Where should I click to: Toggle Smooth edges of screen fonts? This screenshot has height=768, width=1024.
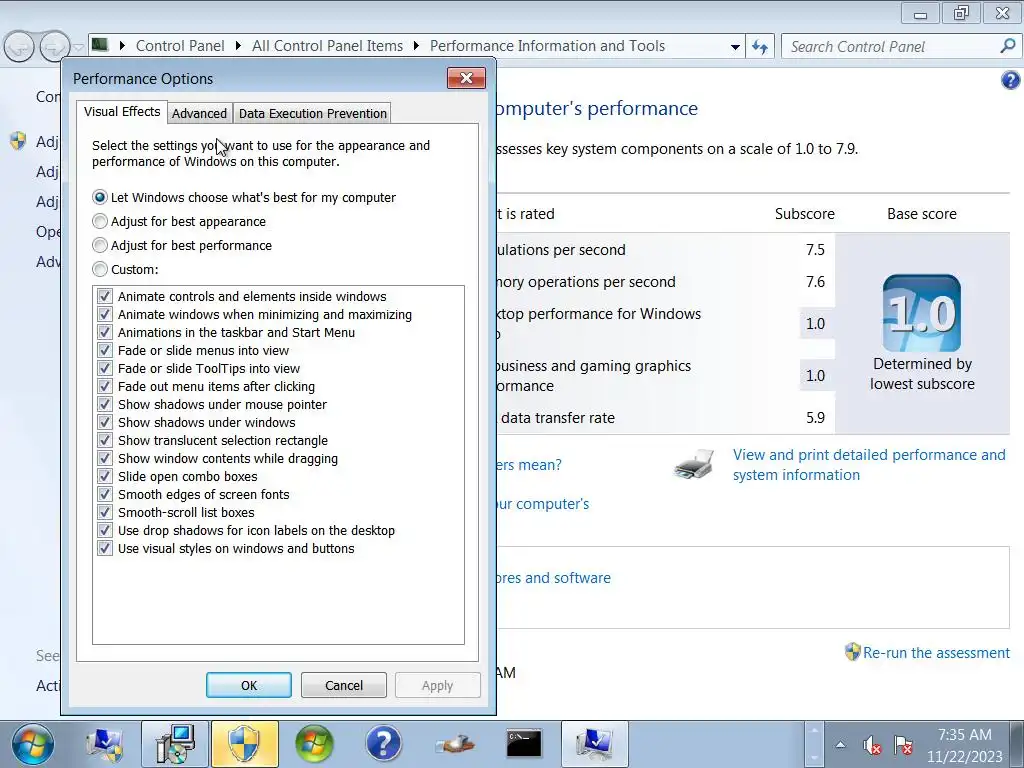coord(104,494)
